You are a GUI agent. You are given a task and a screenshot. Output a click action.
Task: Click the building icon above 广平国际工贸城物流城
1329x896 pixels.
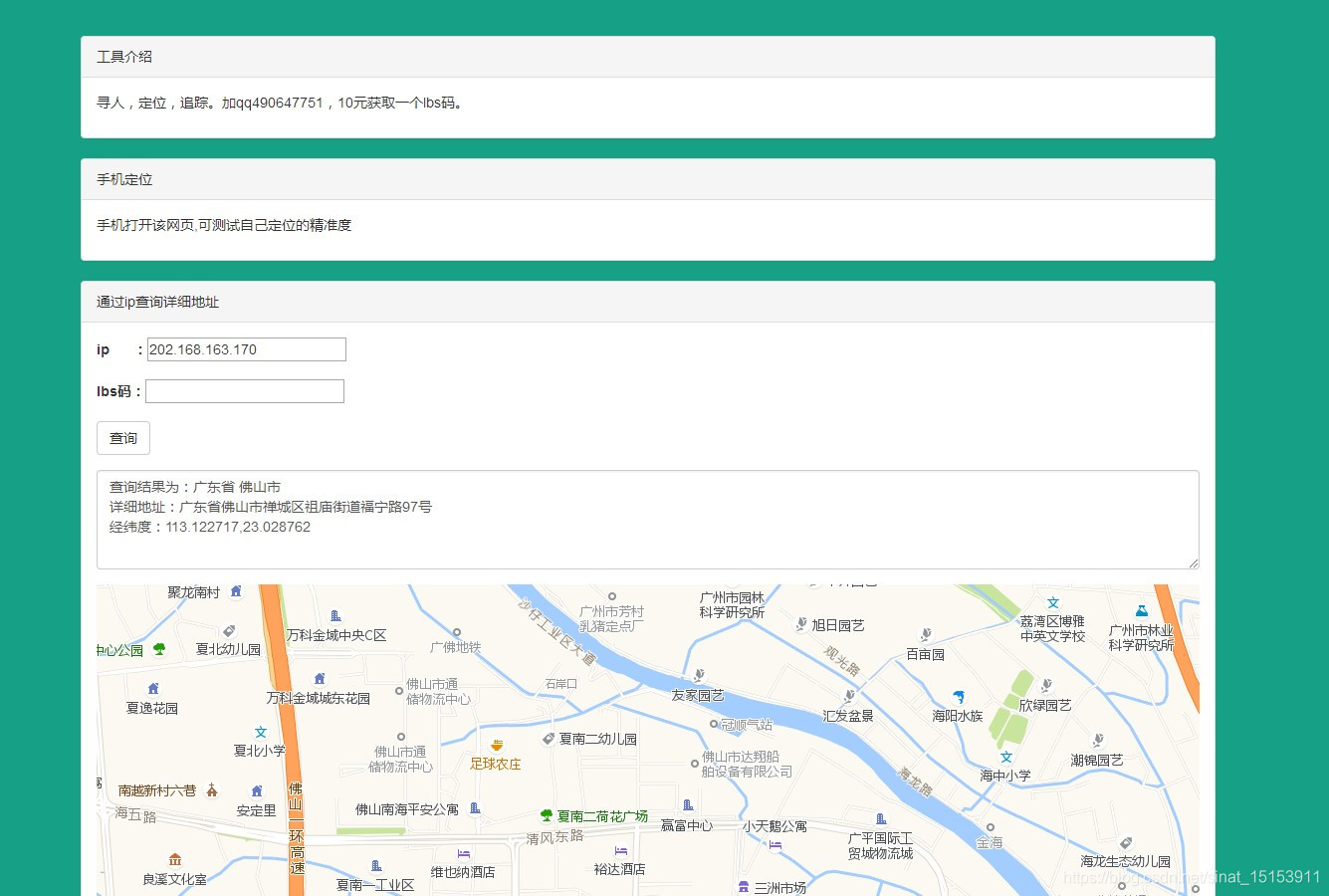tap(881, 819)
